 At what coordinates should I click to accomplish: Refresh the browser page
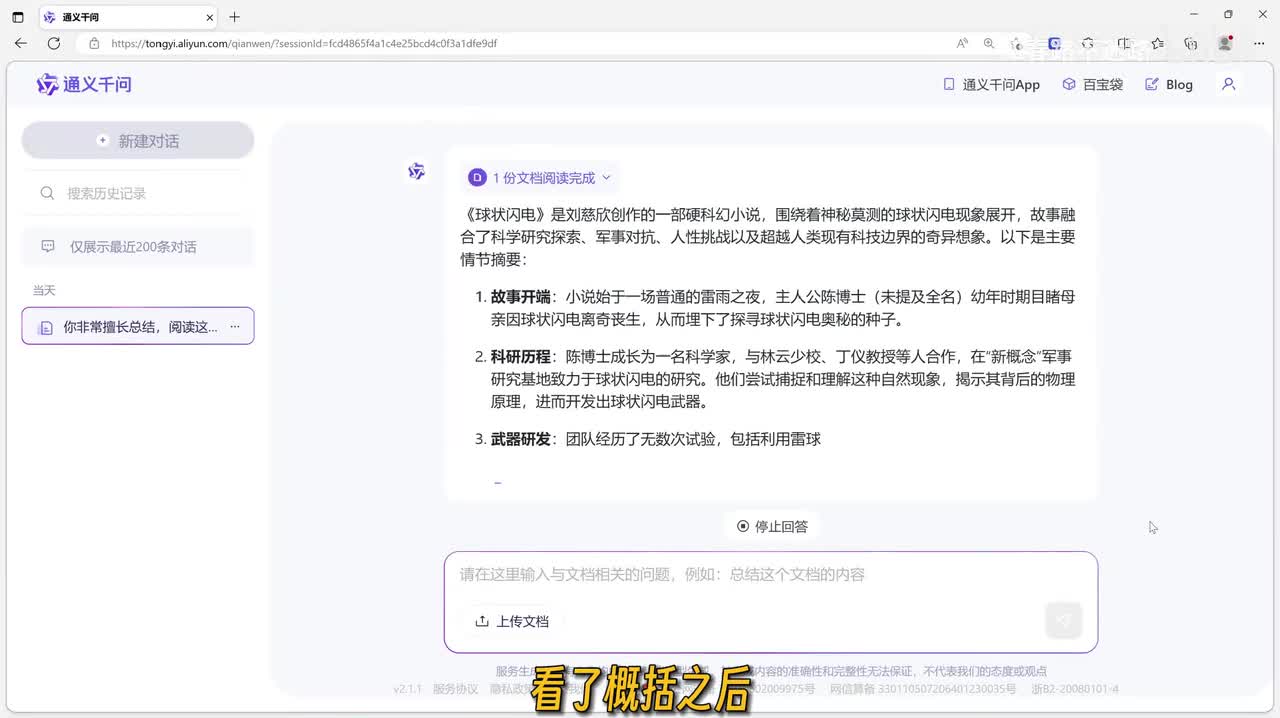pos(54,43)
